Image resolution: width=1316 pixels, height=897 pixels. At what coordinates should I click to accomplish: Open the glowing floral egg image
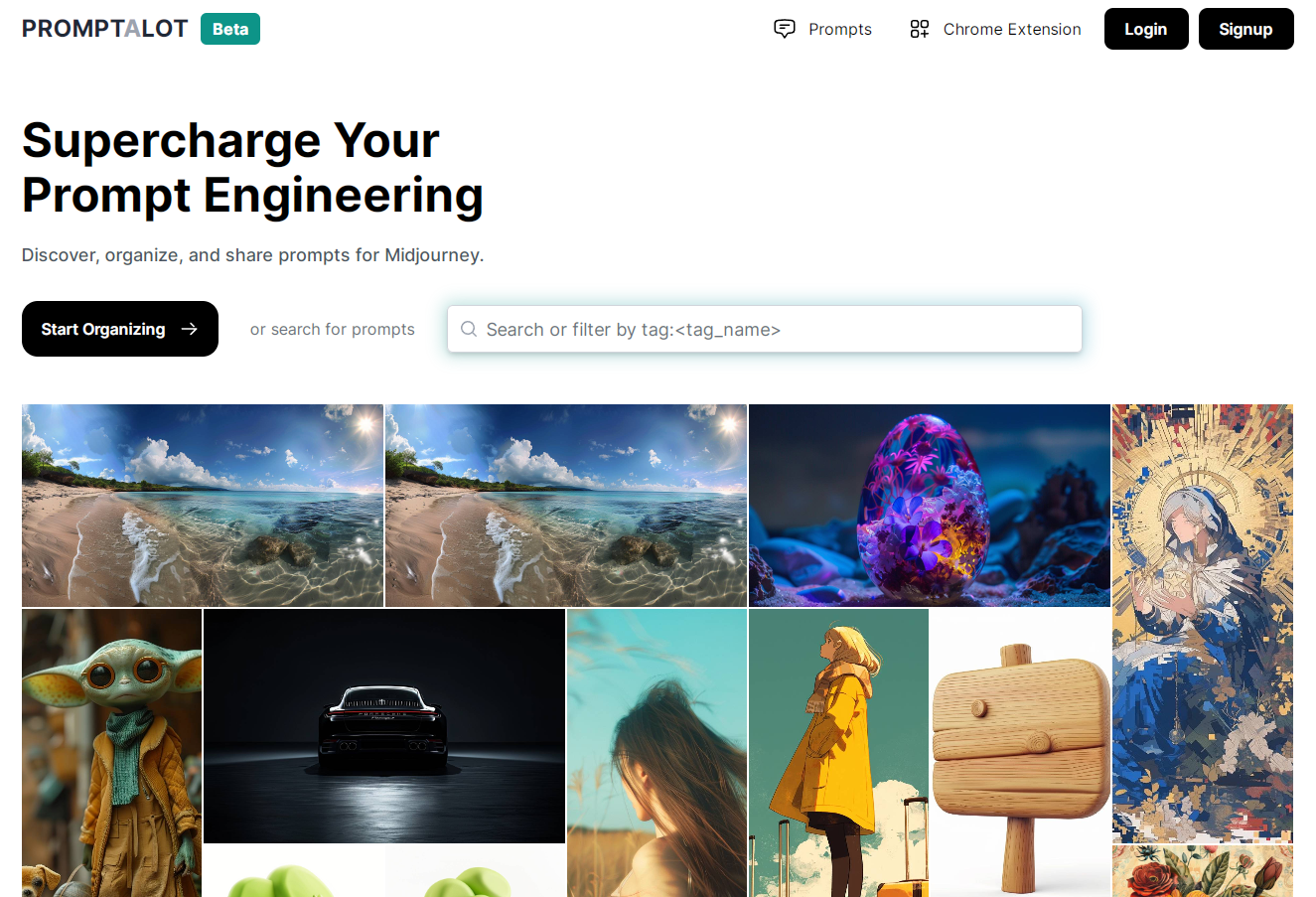point(930,506)
